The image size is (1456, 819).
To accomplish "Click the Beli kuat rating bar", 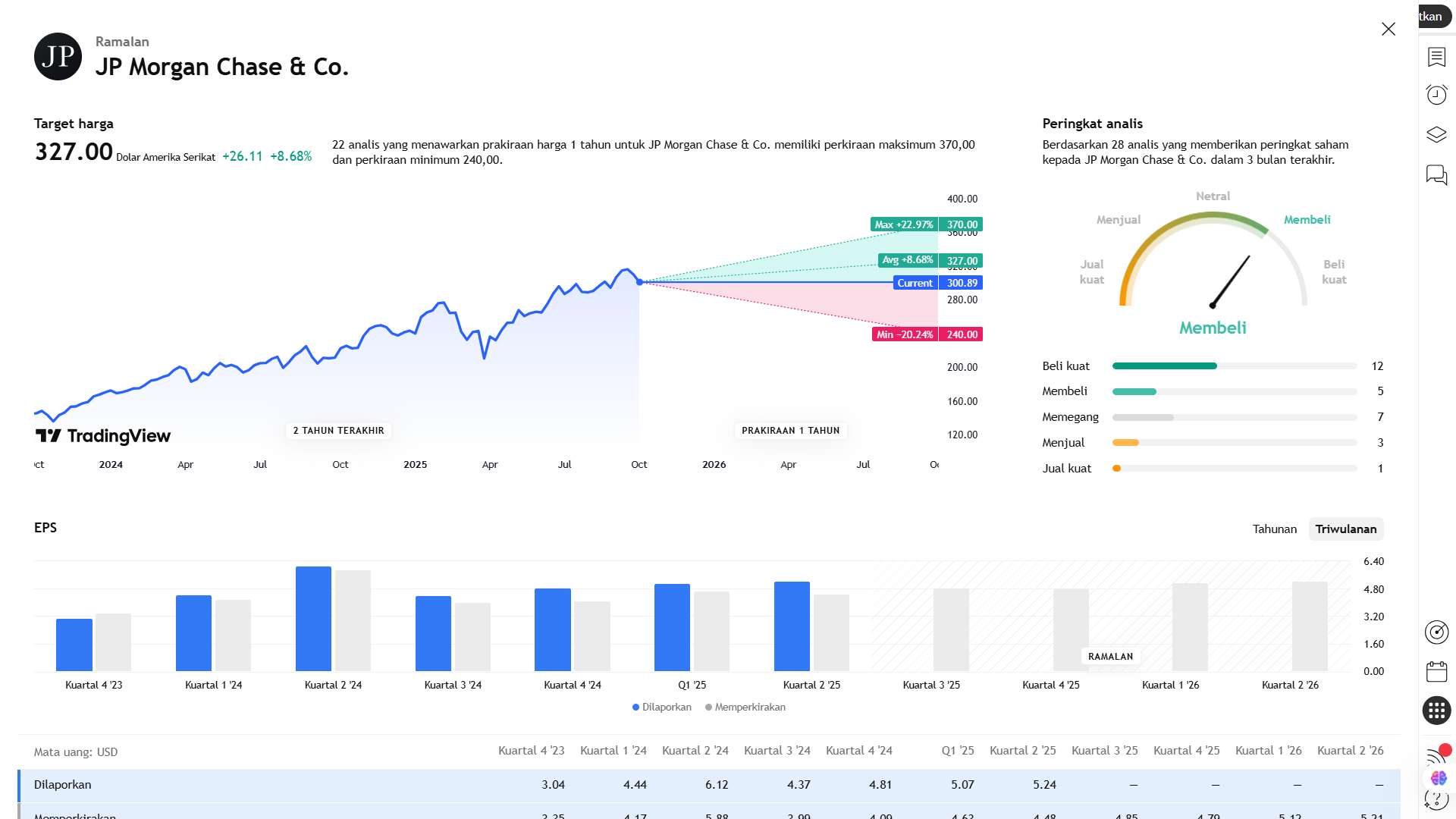I will point(1234,366).
